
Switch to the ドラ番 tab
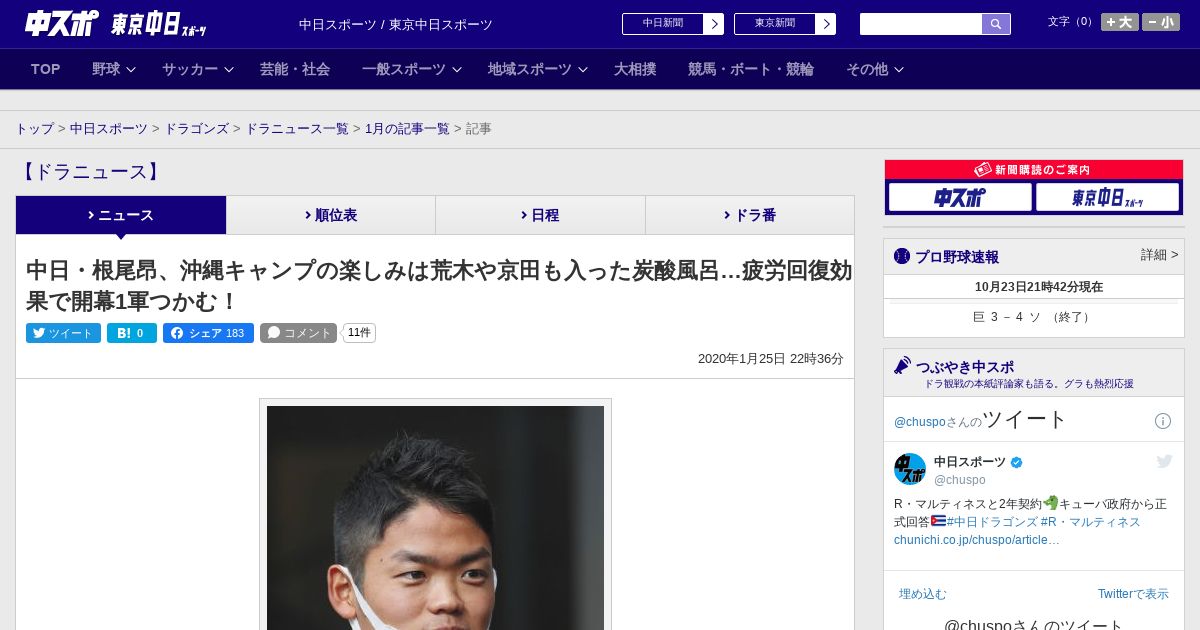pyautogui.click(x=750, y=215)
